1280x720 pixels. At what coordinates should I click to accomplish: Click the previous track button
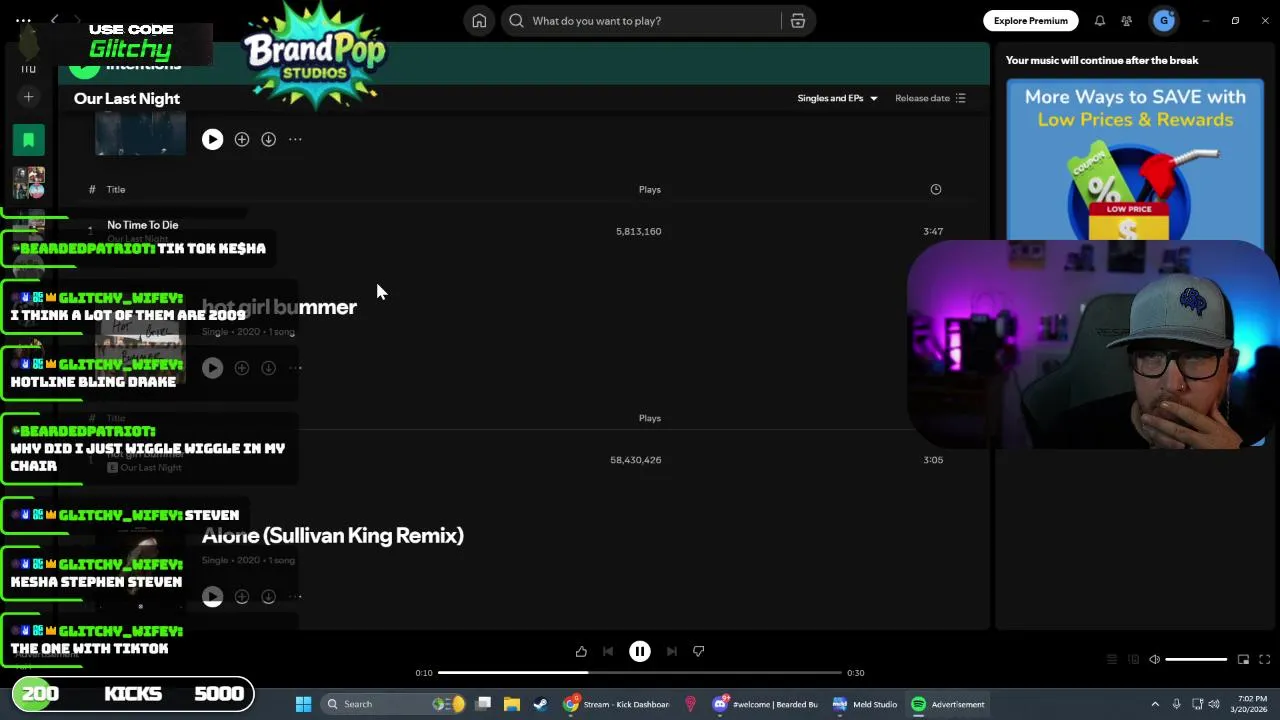(x=608, y=651)
